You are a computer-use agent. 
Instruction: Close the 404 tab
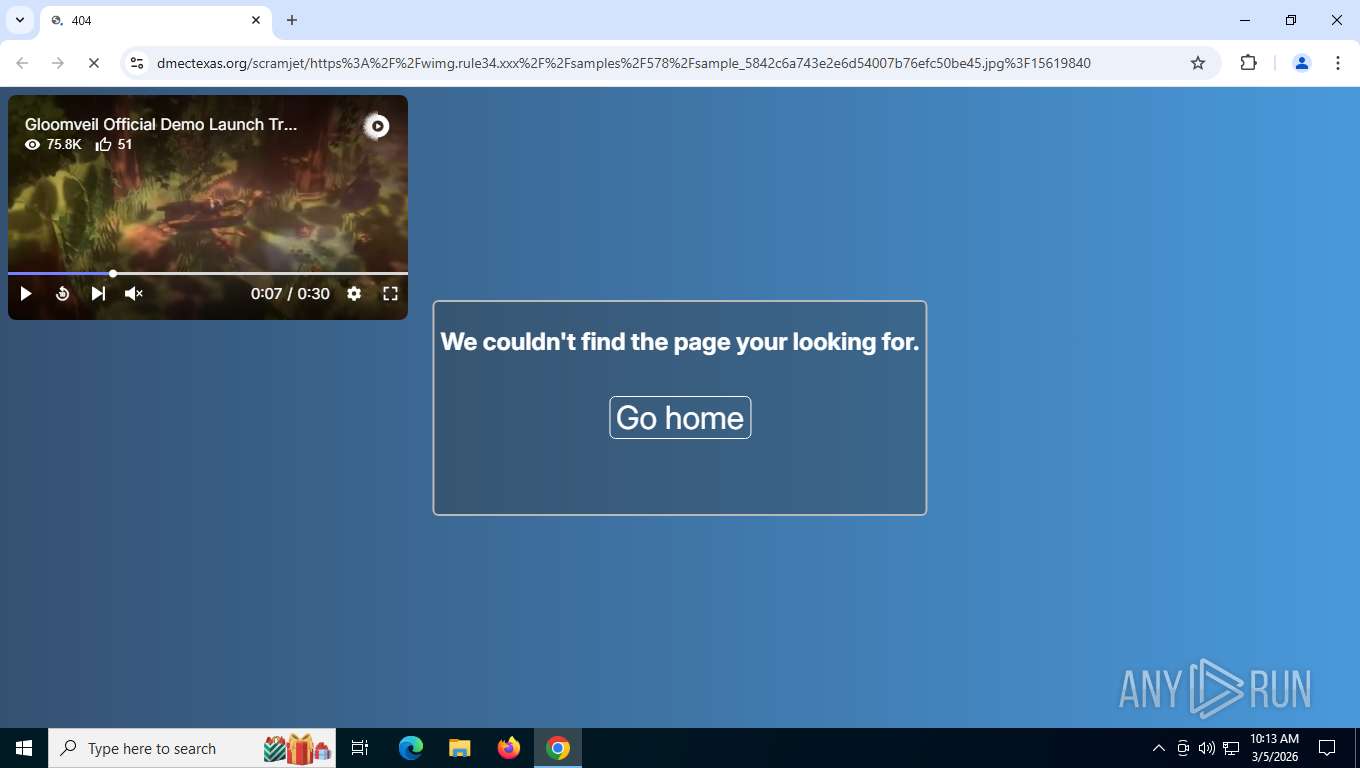[256, 20]
